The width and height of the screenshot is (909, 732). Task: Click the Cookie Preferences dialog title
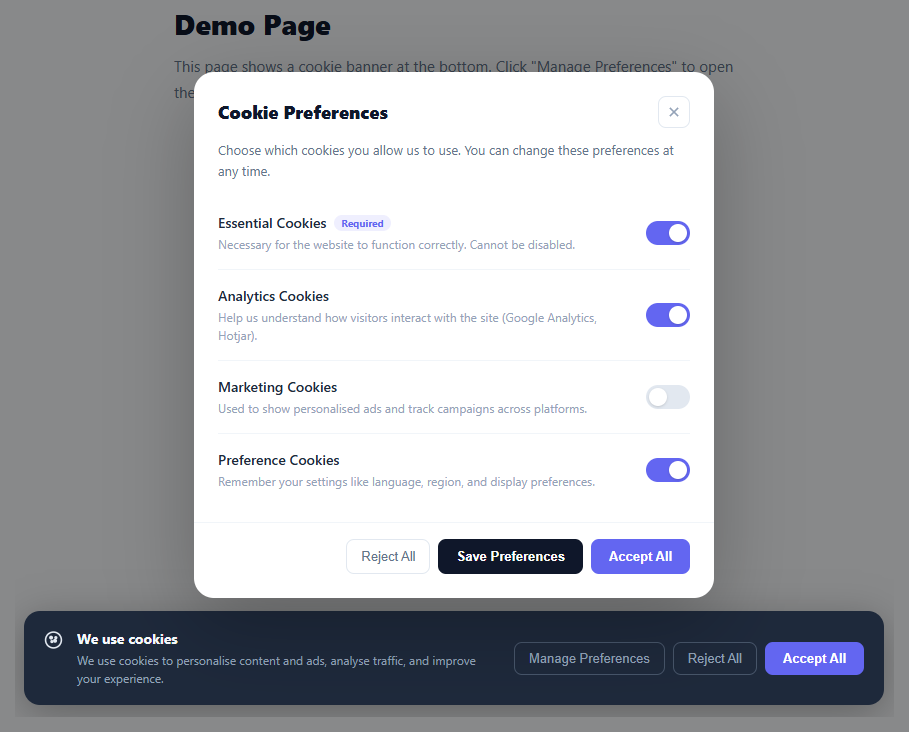[303, 112]
